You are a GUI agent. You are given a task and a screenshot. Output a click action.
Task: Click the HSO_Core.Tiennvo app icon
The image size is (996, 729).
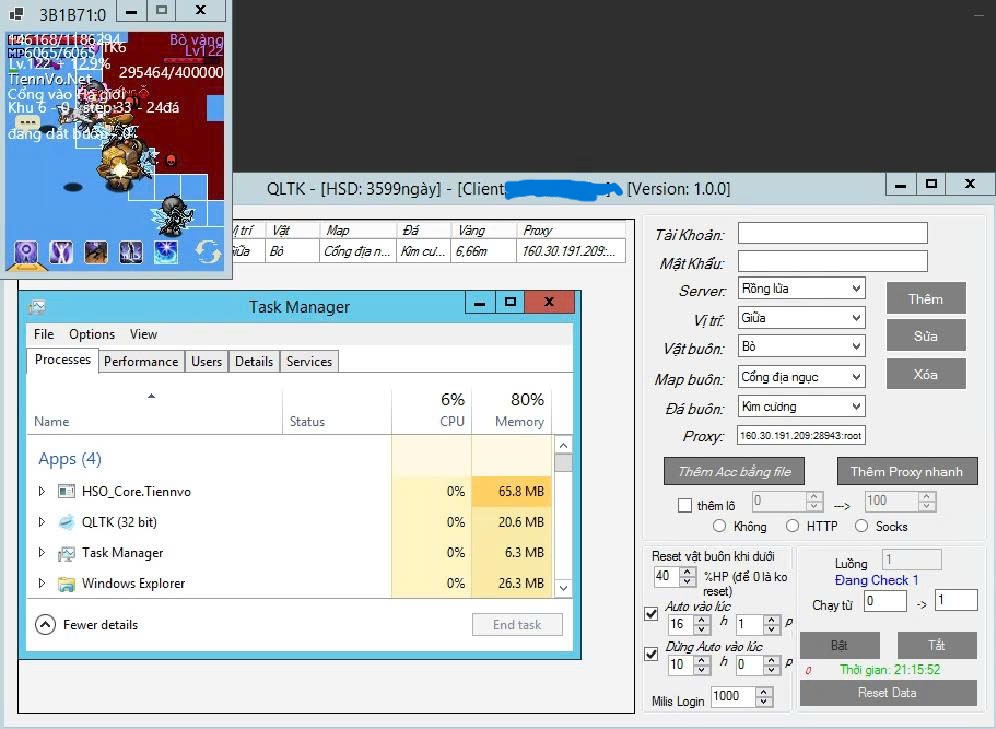click(67, 491)
